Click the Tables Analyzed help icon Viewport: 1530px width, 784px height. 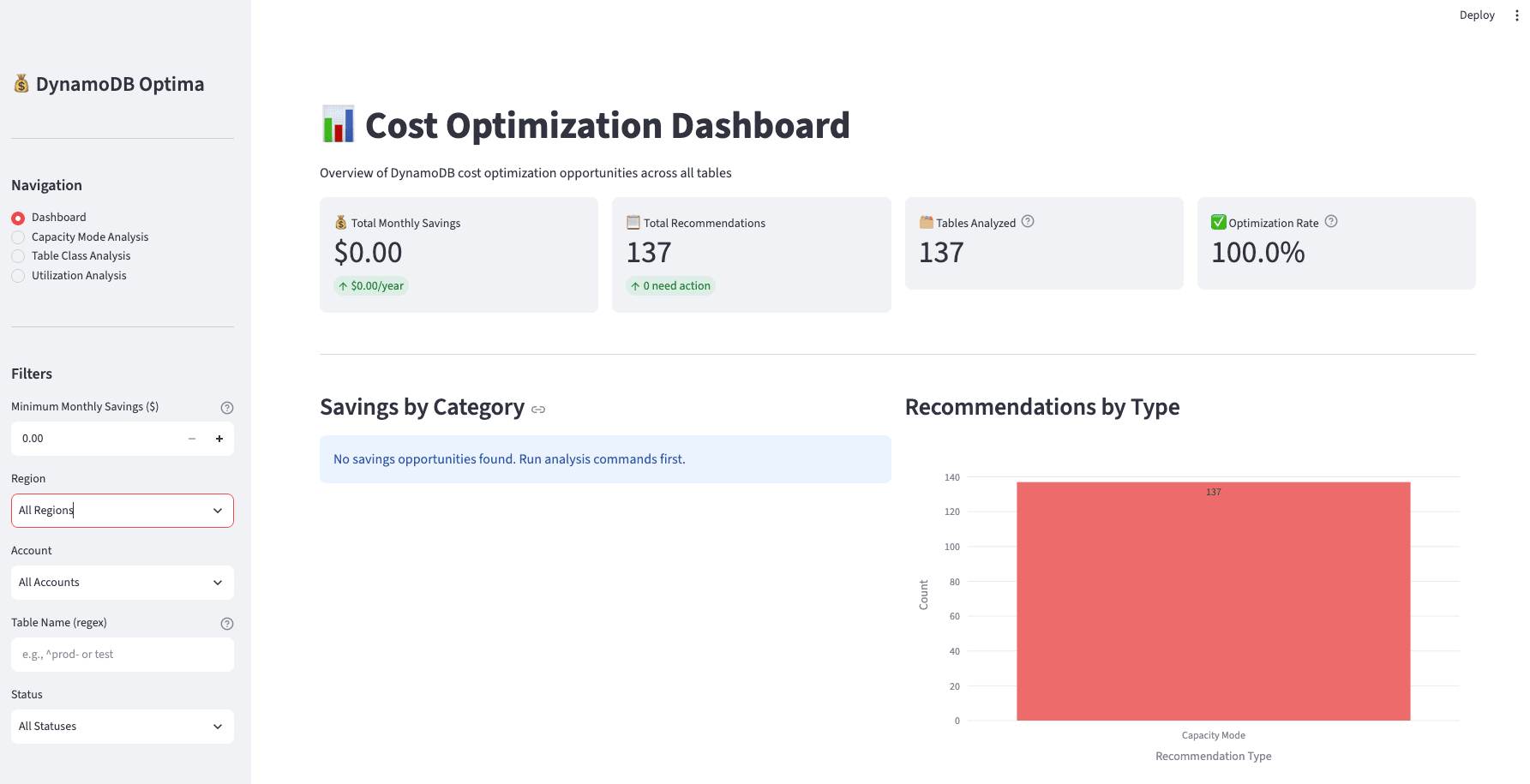[1028, 221]
